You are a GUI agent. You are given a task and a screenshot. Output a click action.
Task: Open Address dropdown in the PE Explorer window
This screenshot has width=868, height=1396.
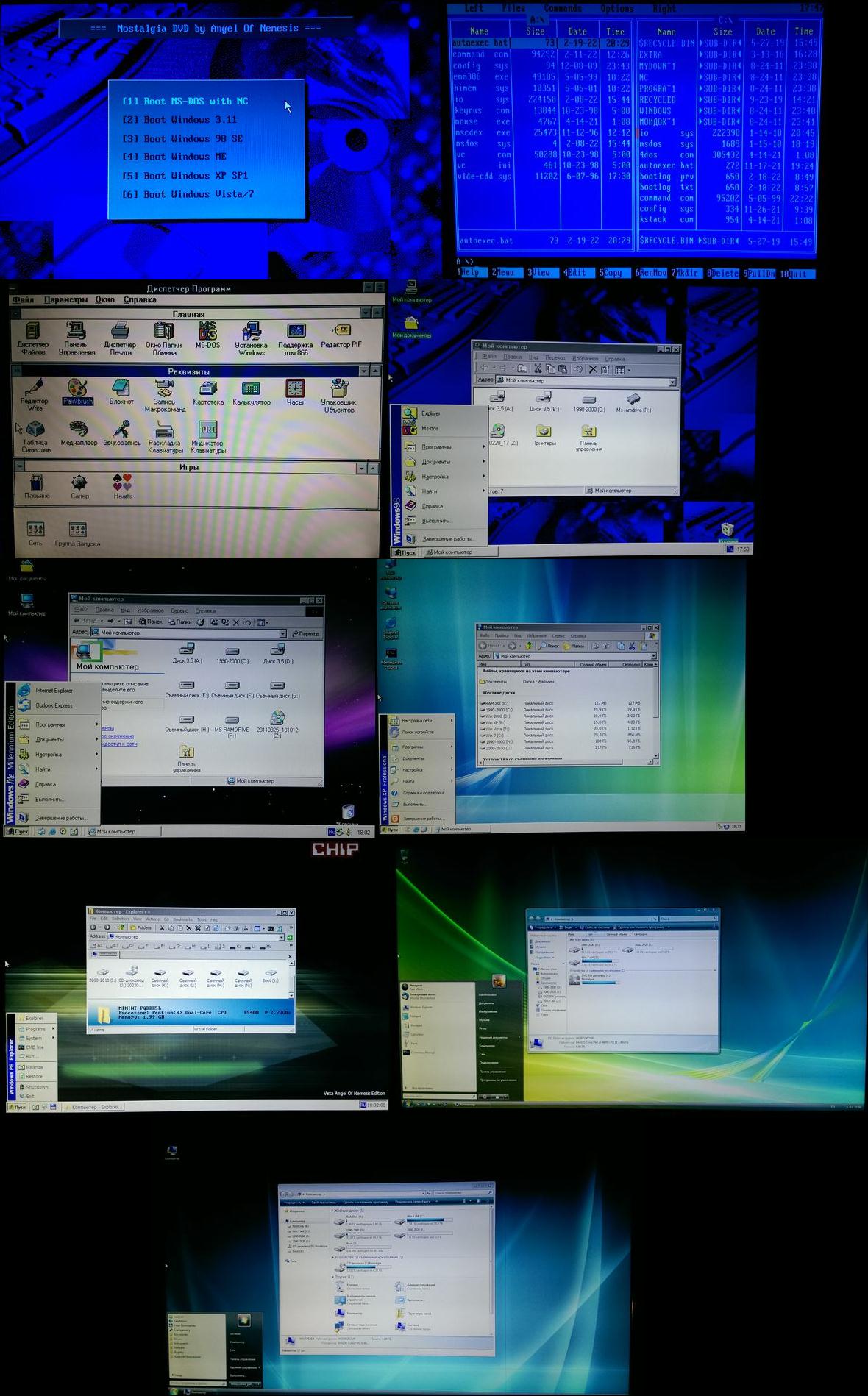(x=282, y=937)
